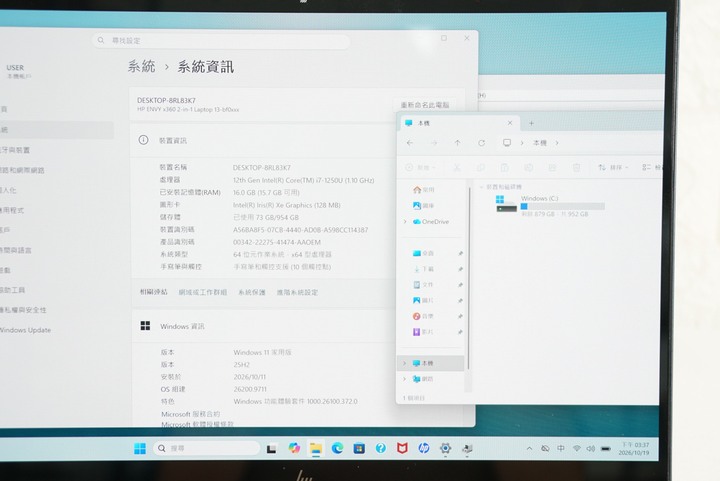Click chevron after PC icon in address bar
This screenshot has height=481, width=720.
pos(522,143)
